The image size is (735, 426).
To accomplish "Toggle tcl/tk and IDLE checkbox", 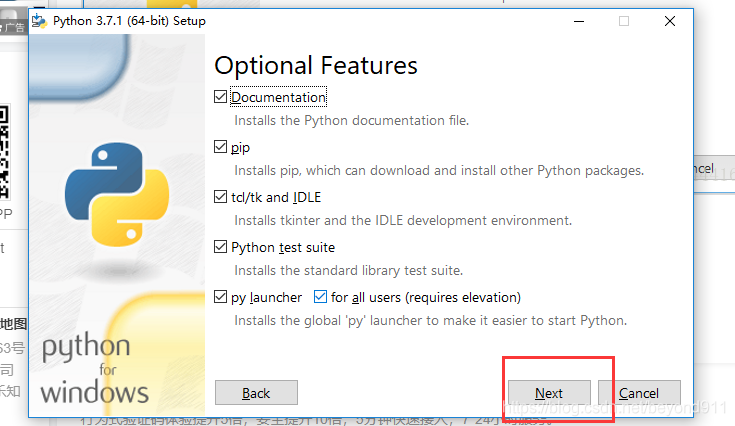I will click(x=220, y=197).
